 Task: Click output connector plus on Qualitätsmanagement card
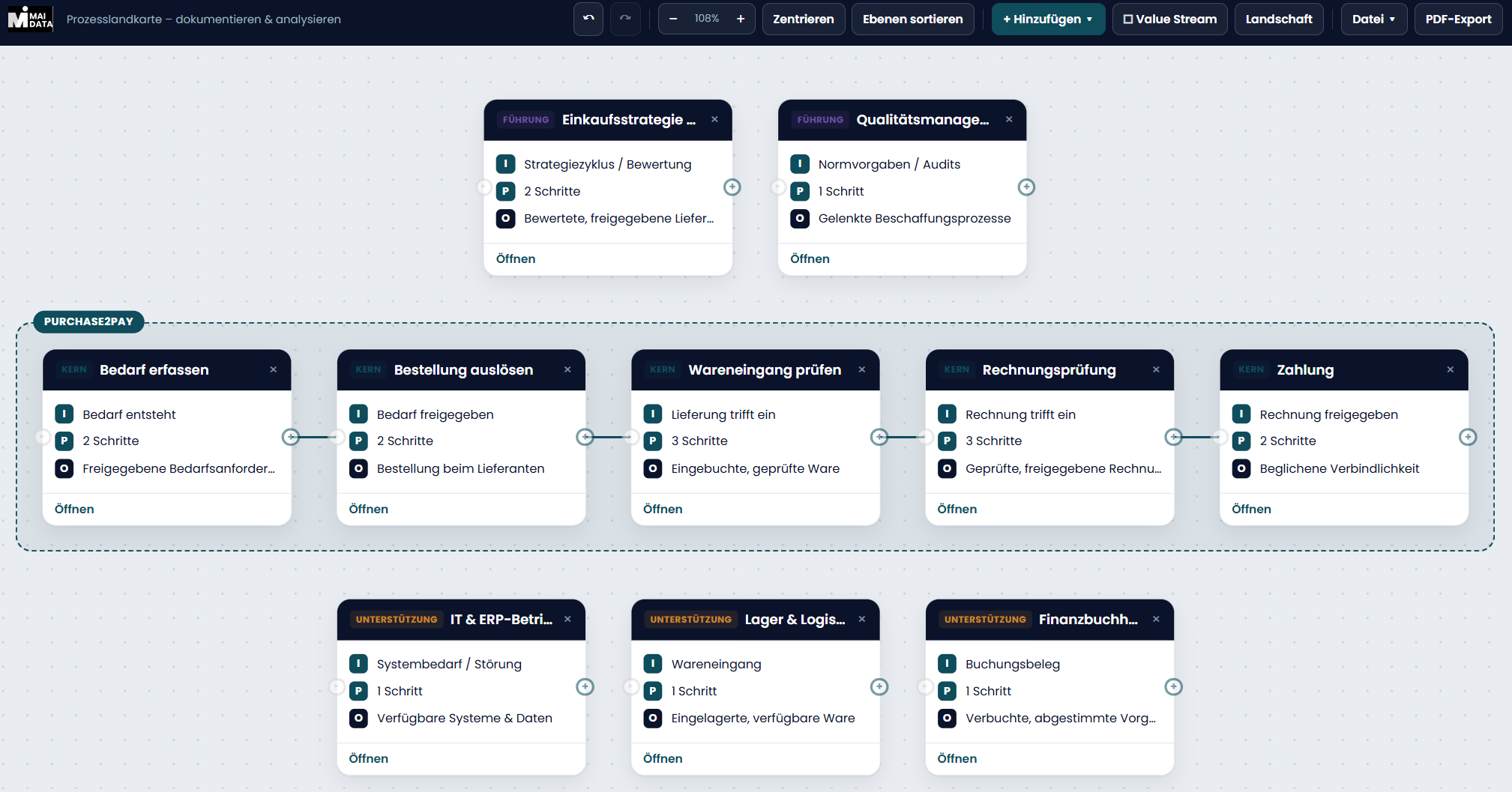click(x=1026, y=187)
